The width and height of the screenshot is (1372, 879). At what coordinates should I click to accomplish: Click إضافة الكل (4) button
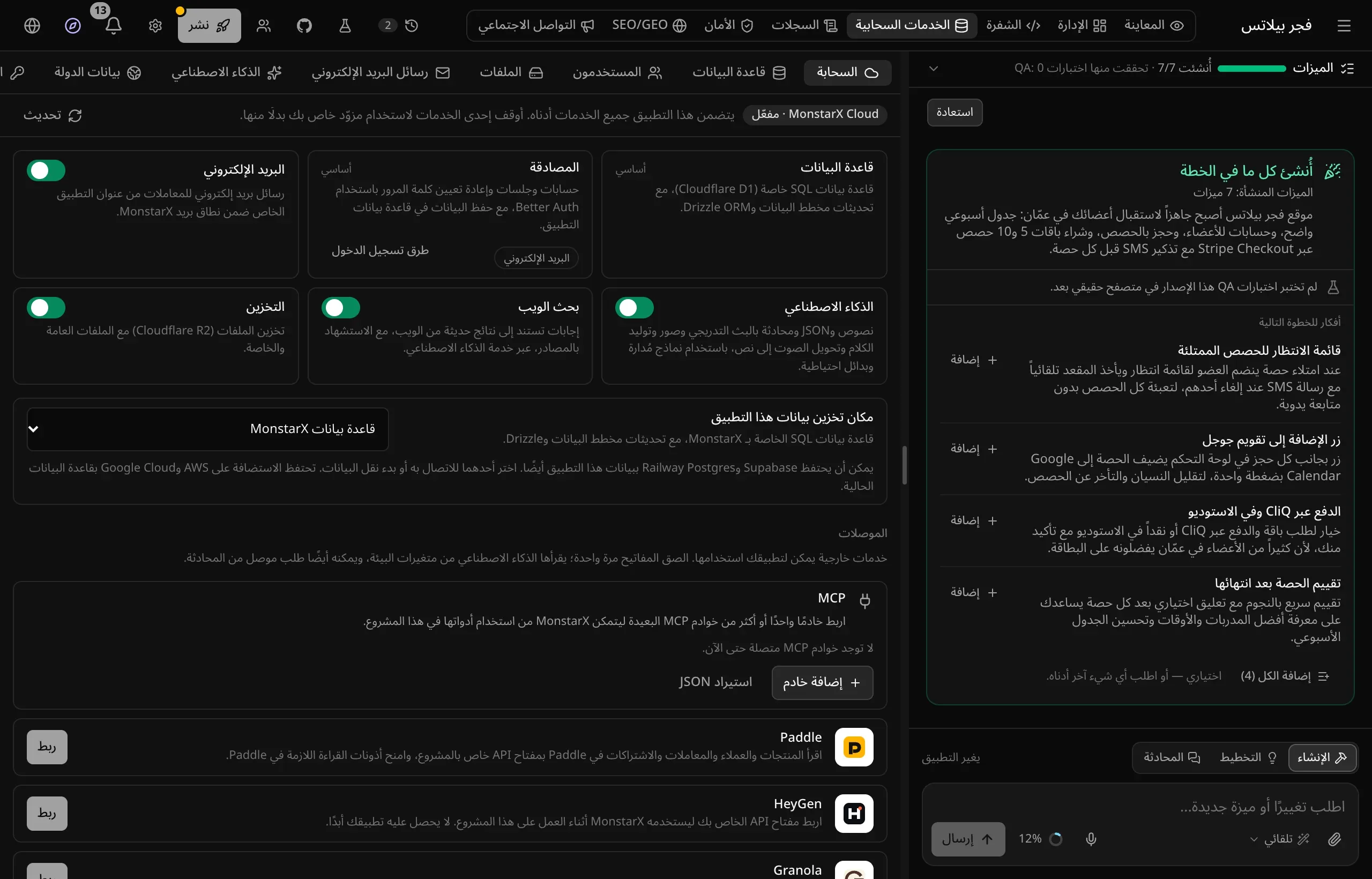(1285, 676)
